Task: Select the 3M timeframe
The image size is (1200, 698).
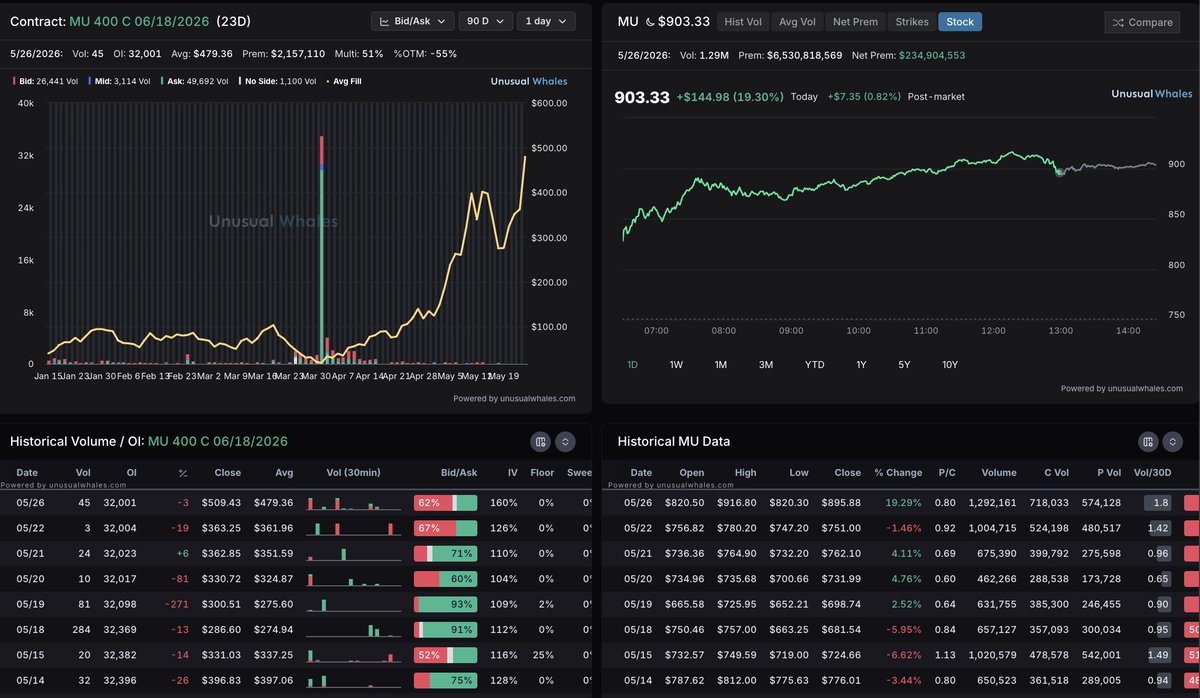Action: pyautogui.click(x=766, y=365)
